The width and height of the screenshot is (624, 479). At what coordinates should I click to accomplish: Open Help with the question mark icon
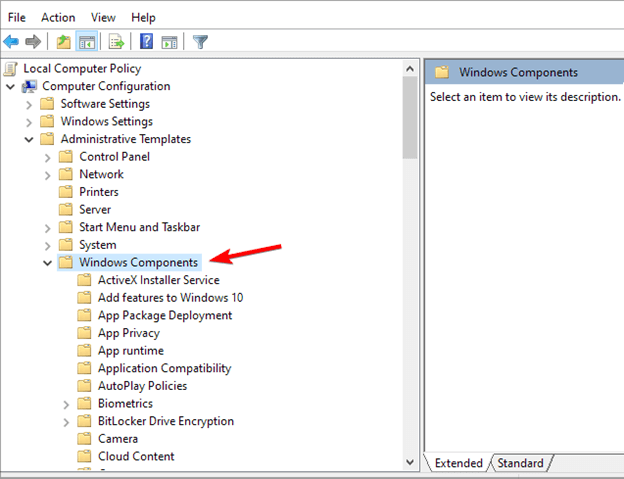147,41
